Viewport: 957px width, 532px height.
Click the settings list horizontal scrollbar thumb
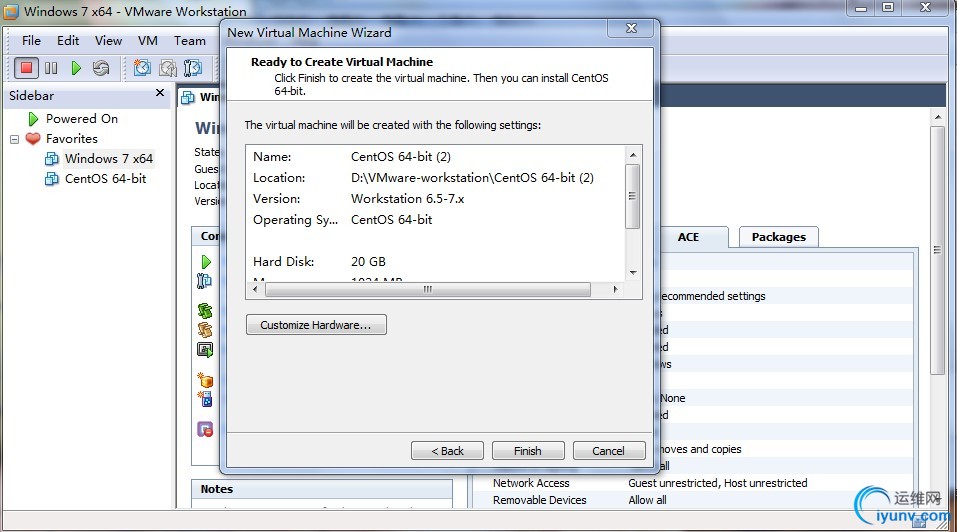point(428,289)
